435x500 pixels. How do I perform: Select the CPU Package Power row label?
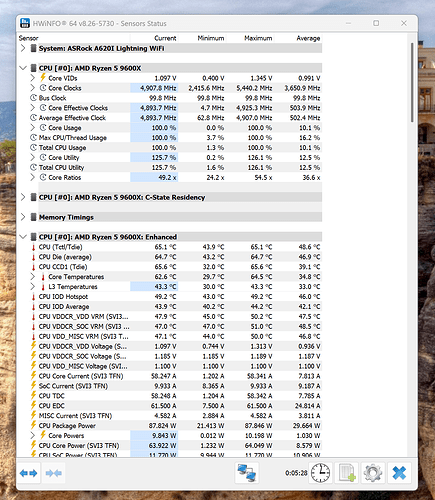(x=67, y=426)
